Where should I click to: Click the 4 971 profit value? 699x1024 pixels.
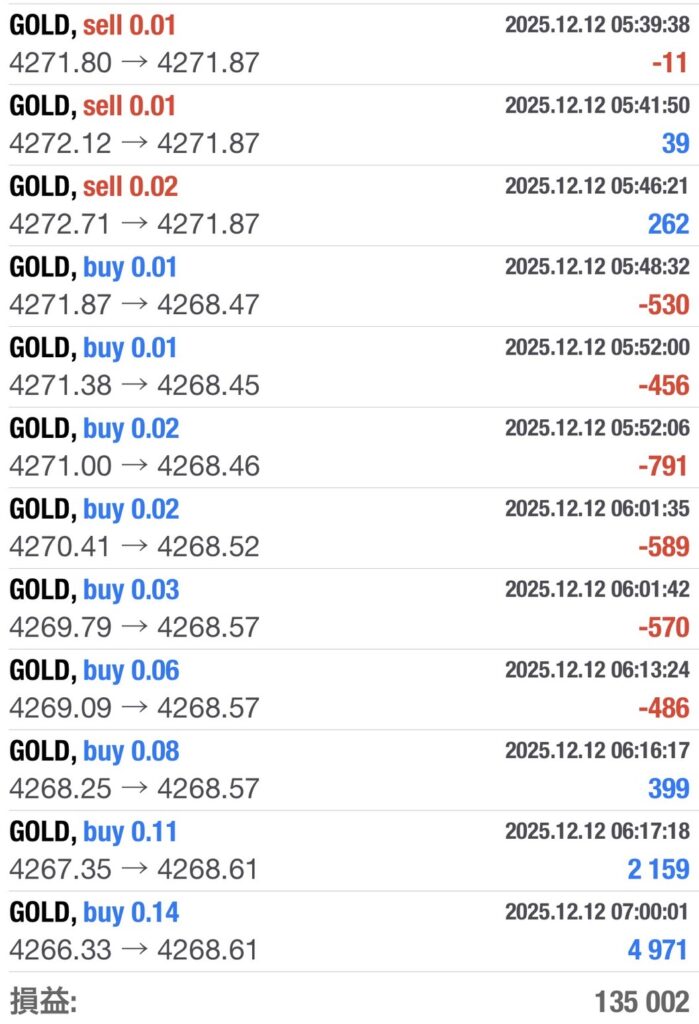pyautogui.click(x=658, y=949)
